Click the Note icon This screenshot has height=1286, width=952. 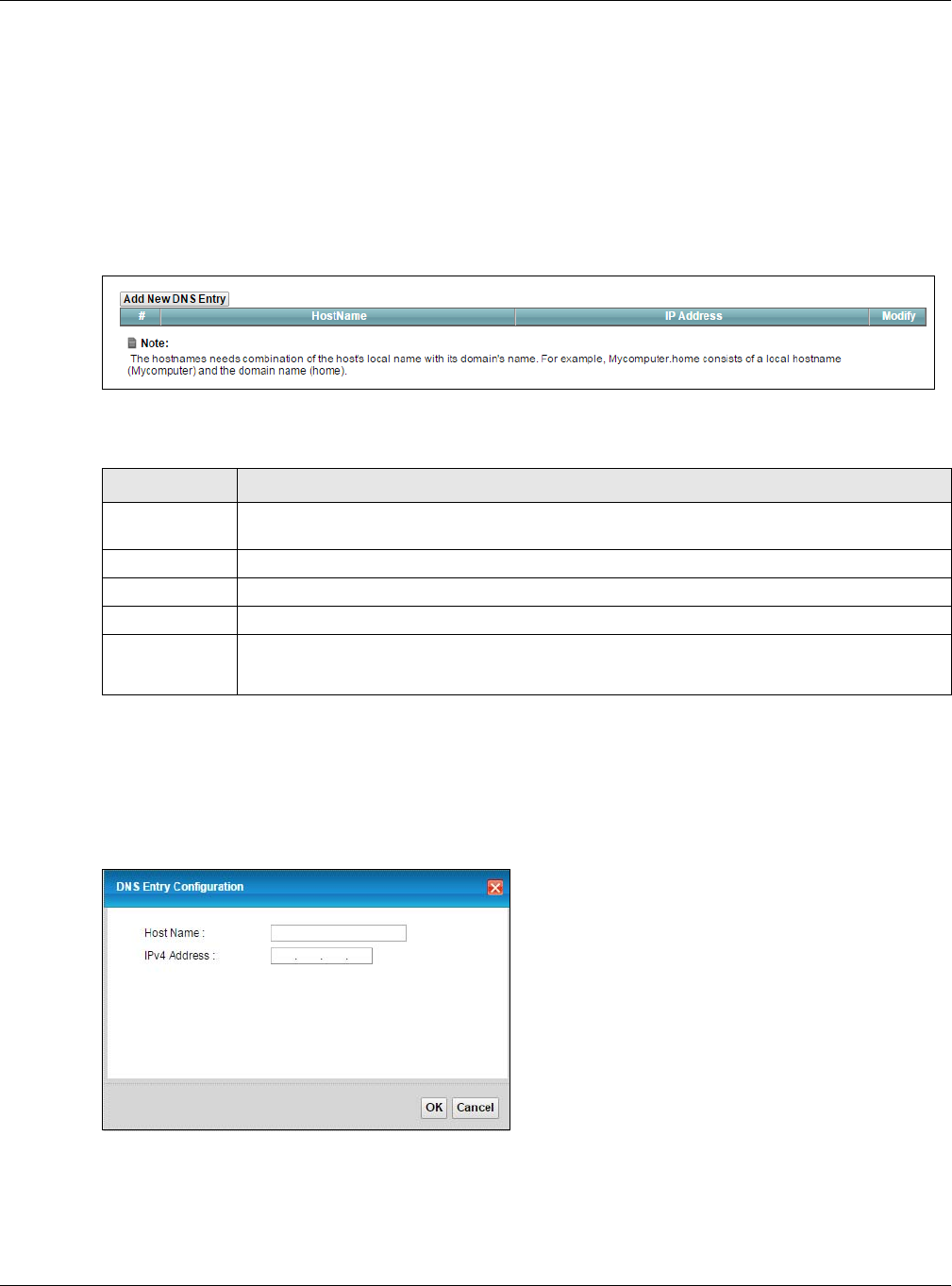[x=132, y=343]
